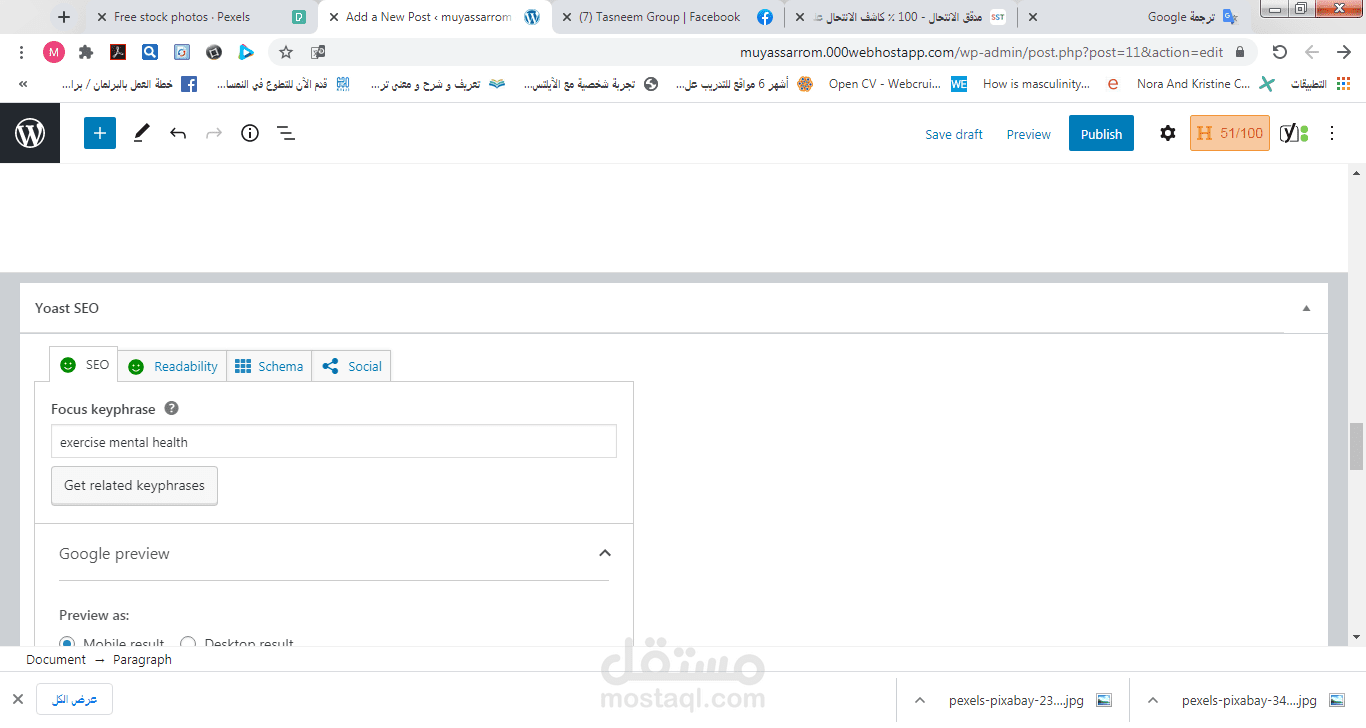
Task: Open a new browser tab
Action: coord(64,17)
